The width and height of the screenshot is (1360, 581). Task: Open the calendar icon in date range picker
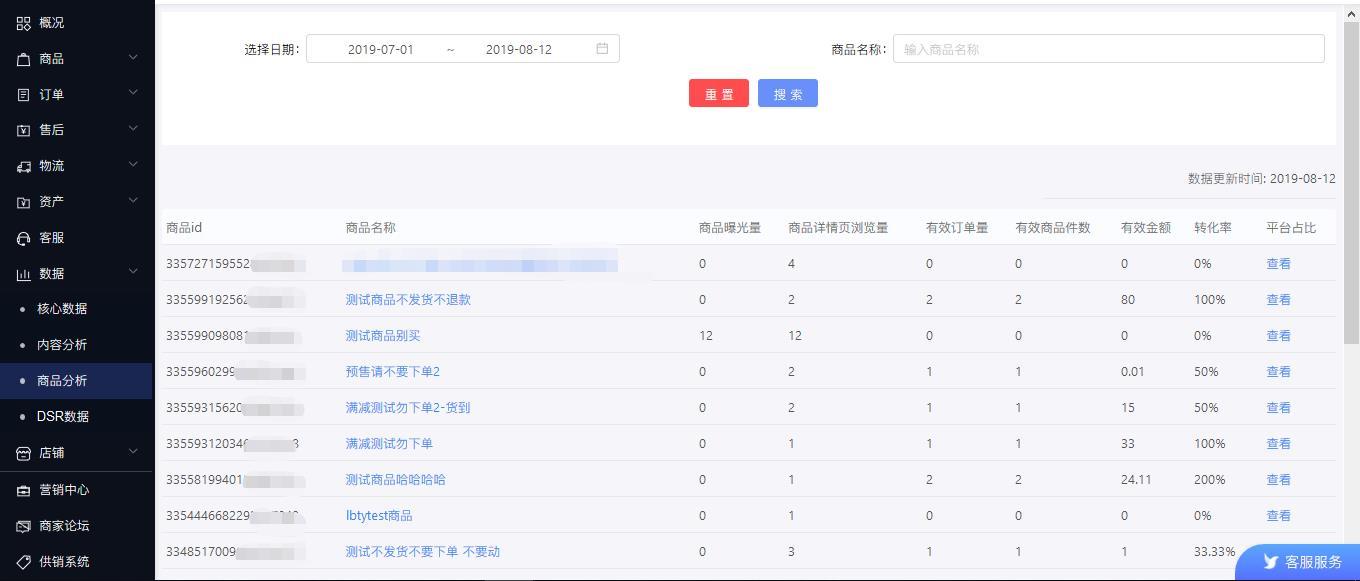(602, 48)
